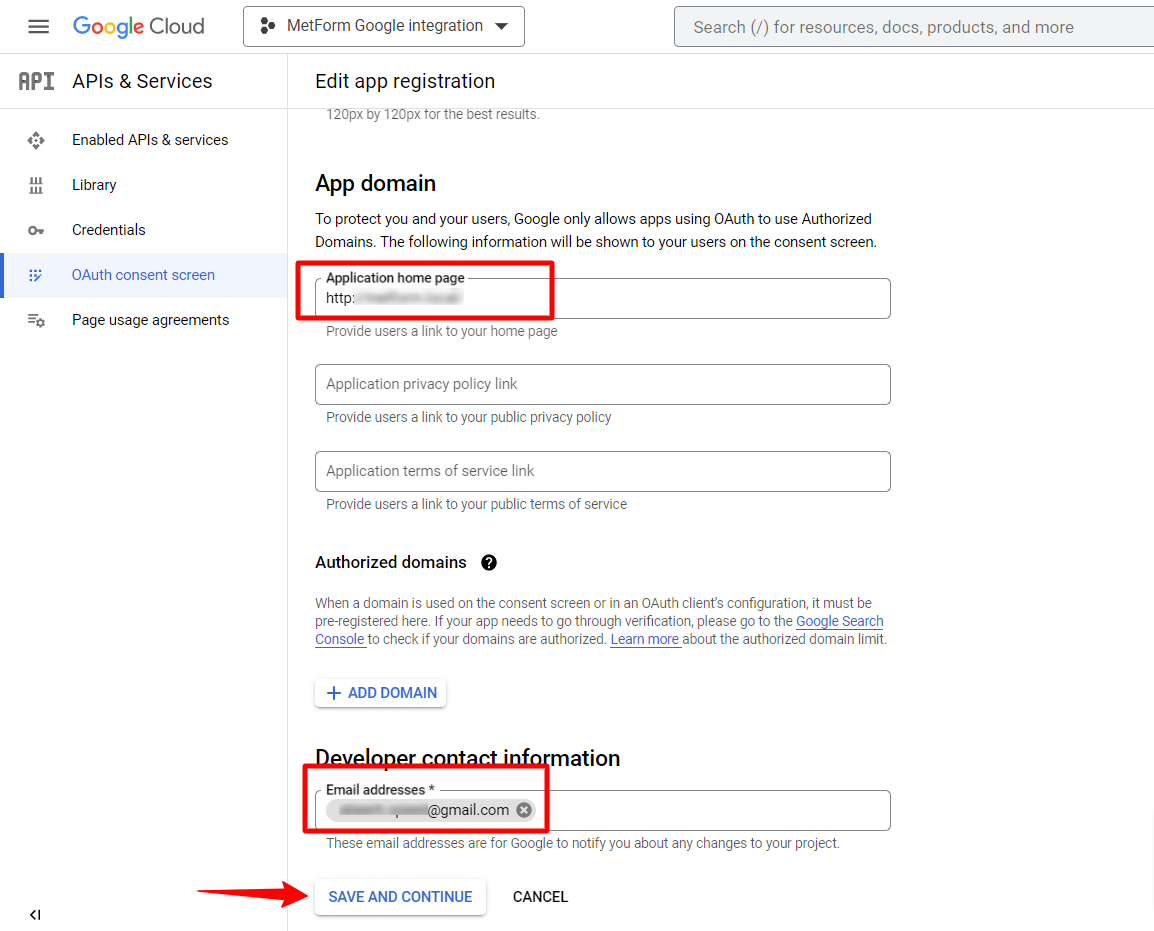Click the API icon beside APIs & Services
1154x931 pixels.
pos(36,81)
